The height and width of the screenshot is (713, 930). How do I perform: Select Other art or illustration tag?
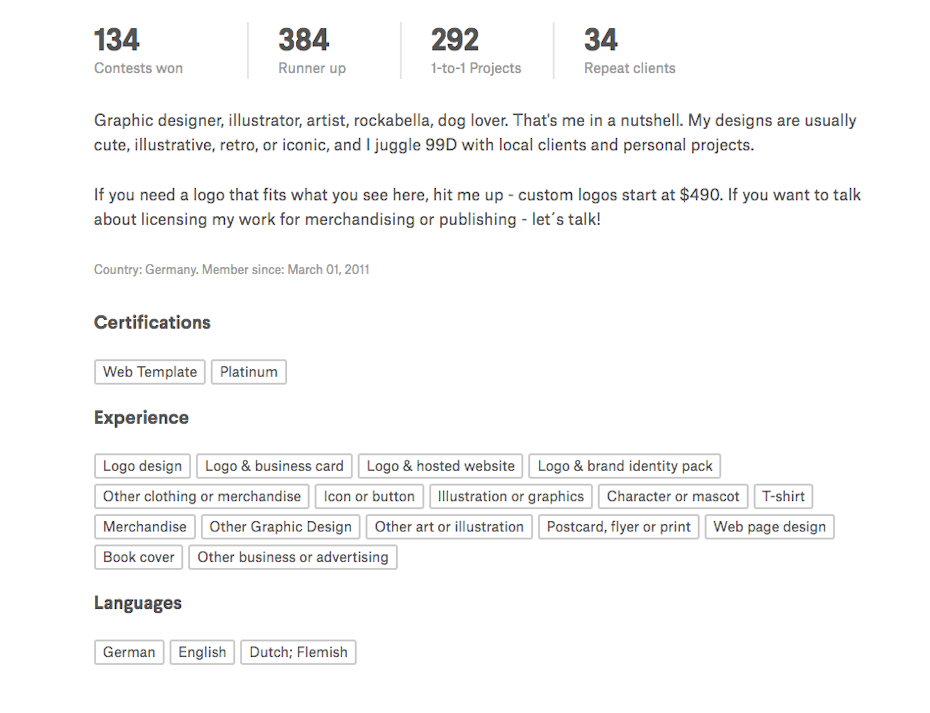(449, 527)
